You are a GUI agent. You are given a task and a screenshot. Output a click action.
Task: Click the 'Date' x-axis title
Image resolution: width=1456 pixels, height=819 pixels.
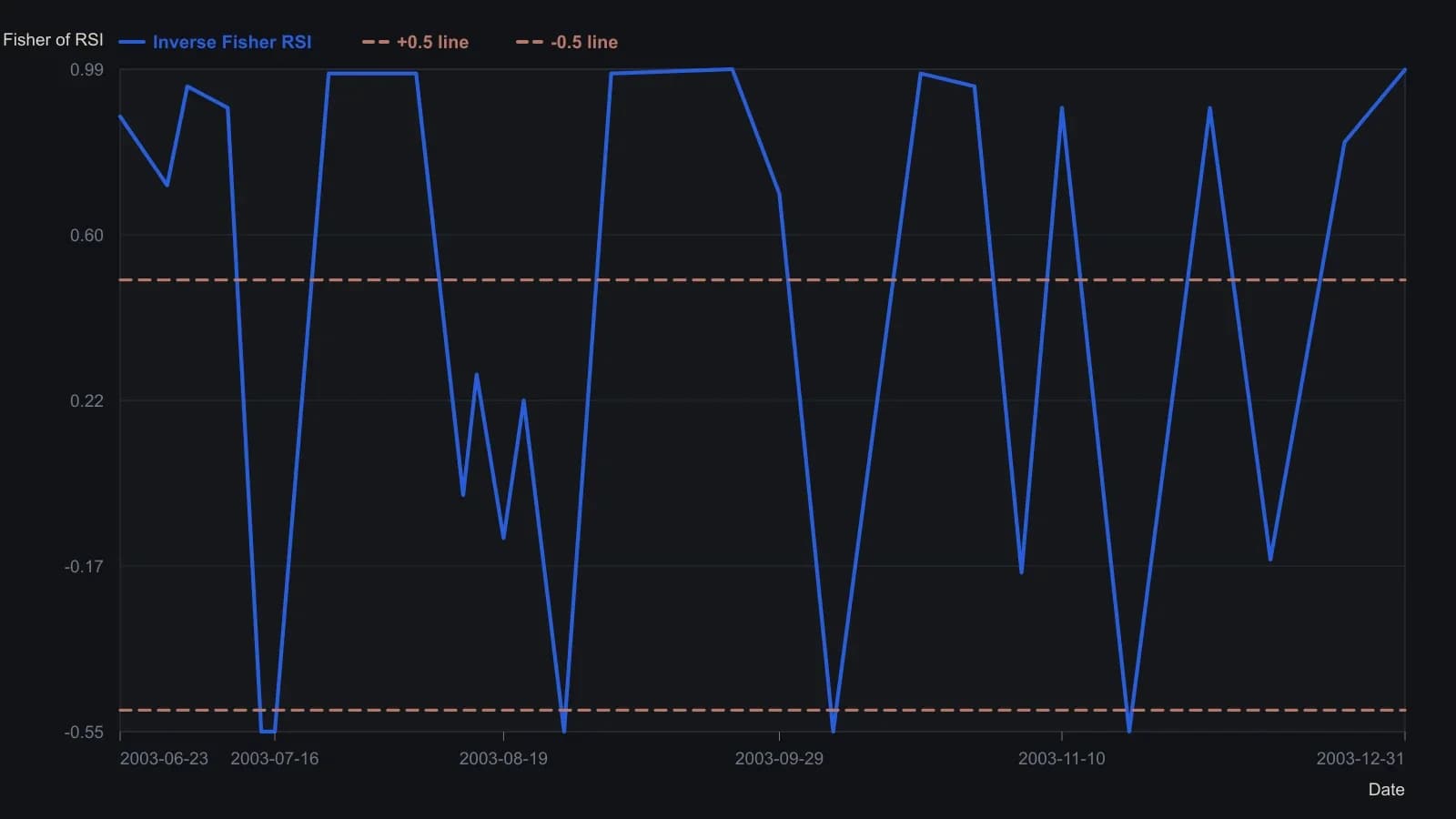click(x=1386, y=790)
